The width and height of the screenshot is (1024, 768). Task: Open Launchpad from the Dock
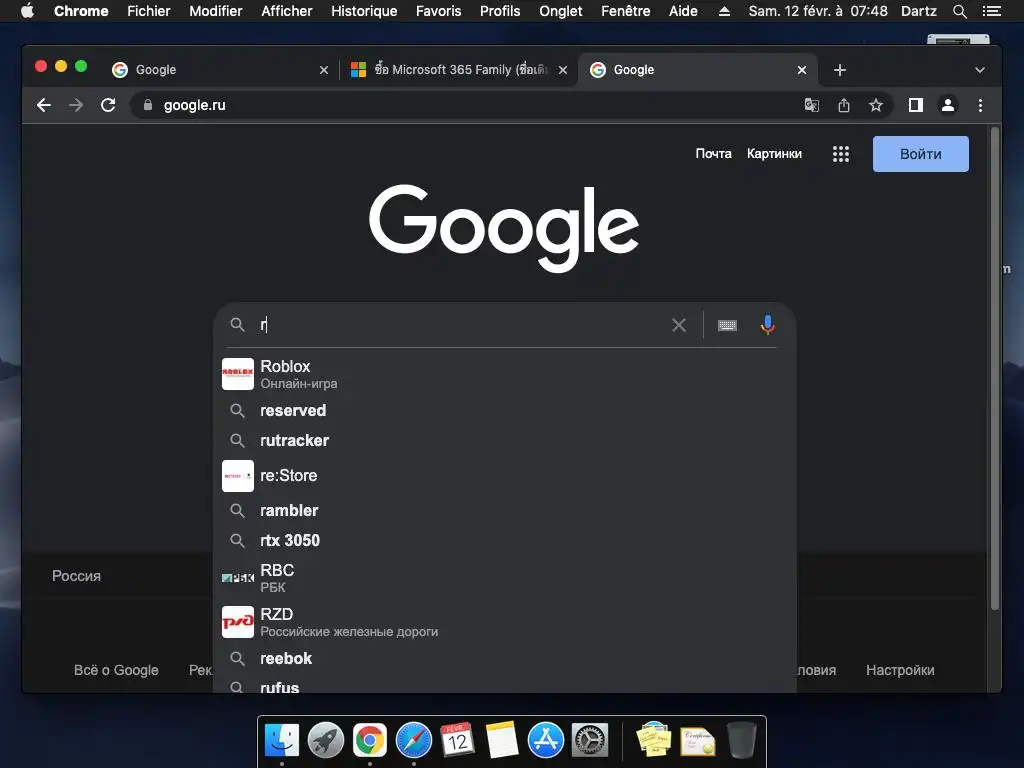(x=326, y=740)
